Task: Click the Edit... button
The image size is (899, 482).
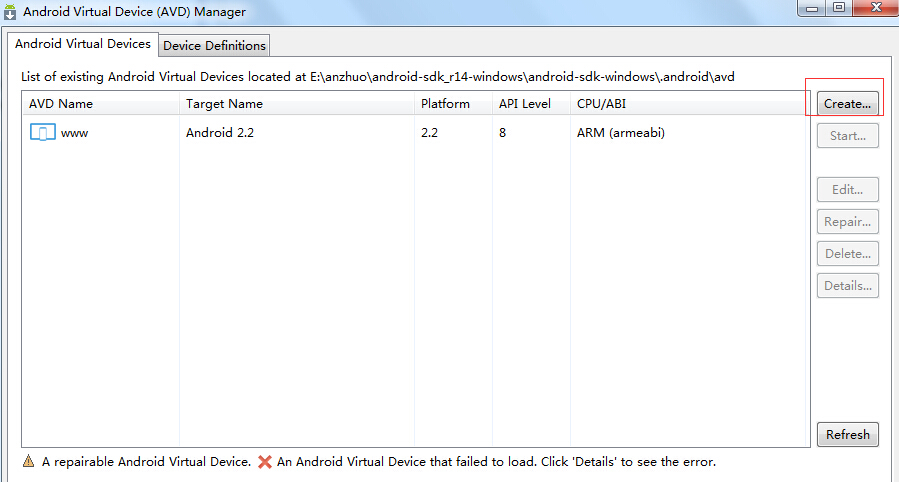Action: [847, 190]
